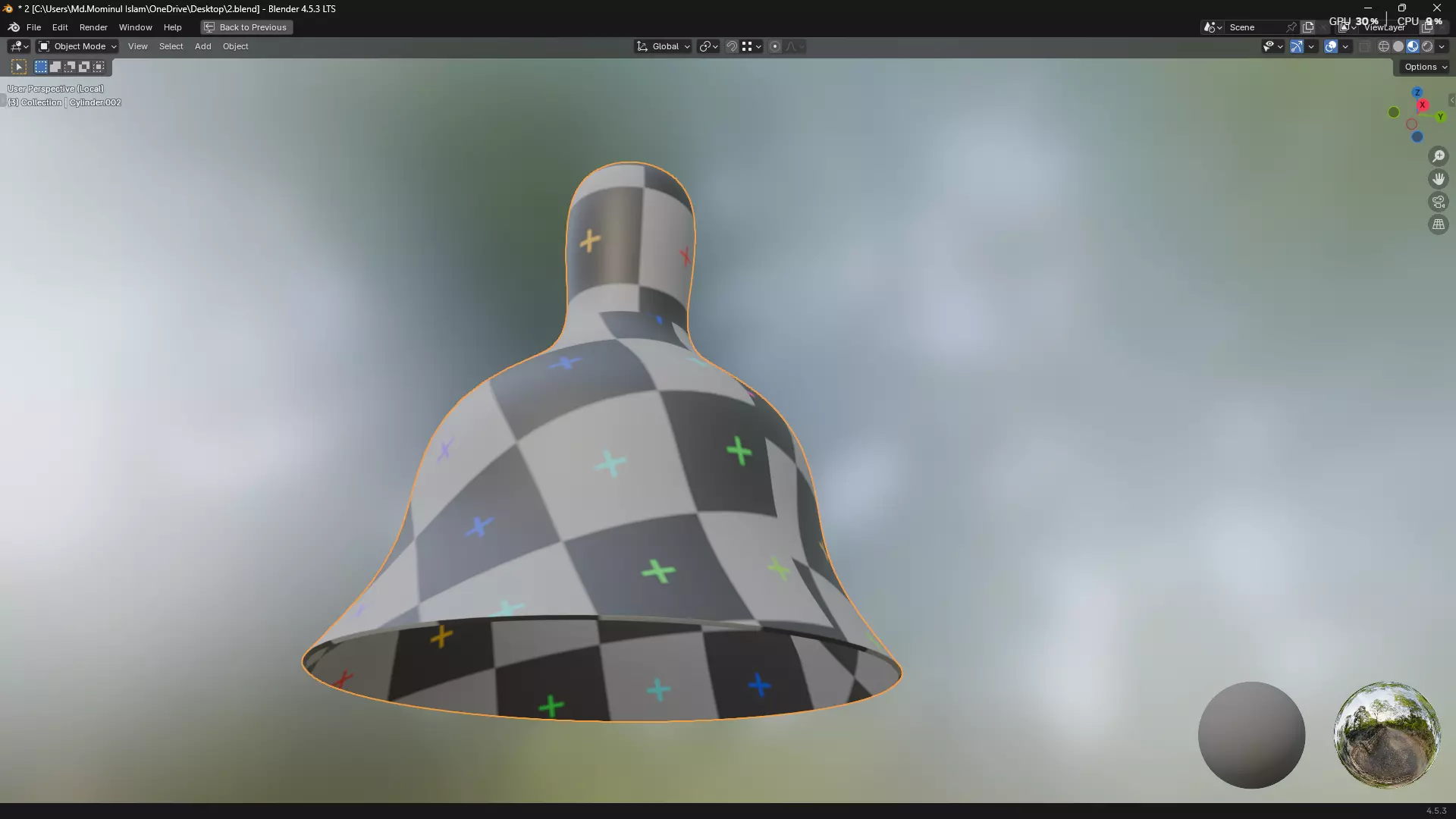This screenshot has height=819, width=1456.
Task: Open the Global transform orientation dropdown
Action: click(x=663, y=46)
